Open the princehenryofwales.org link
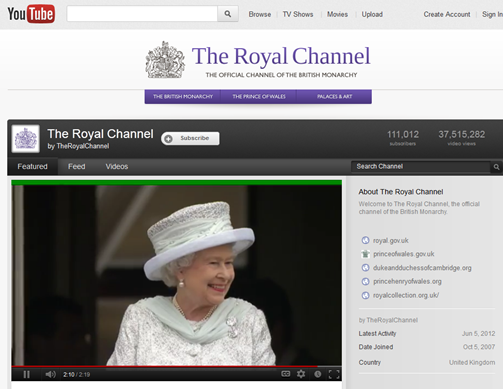Image resolution: width=503 pixels, height=389 pixels. point(407,281)
